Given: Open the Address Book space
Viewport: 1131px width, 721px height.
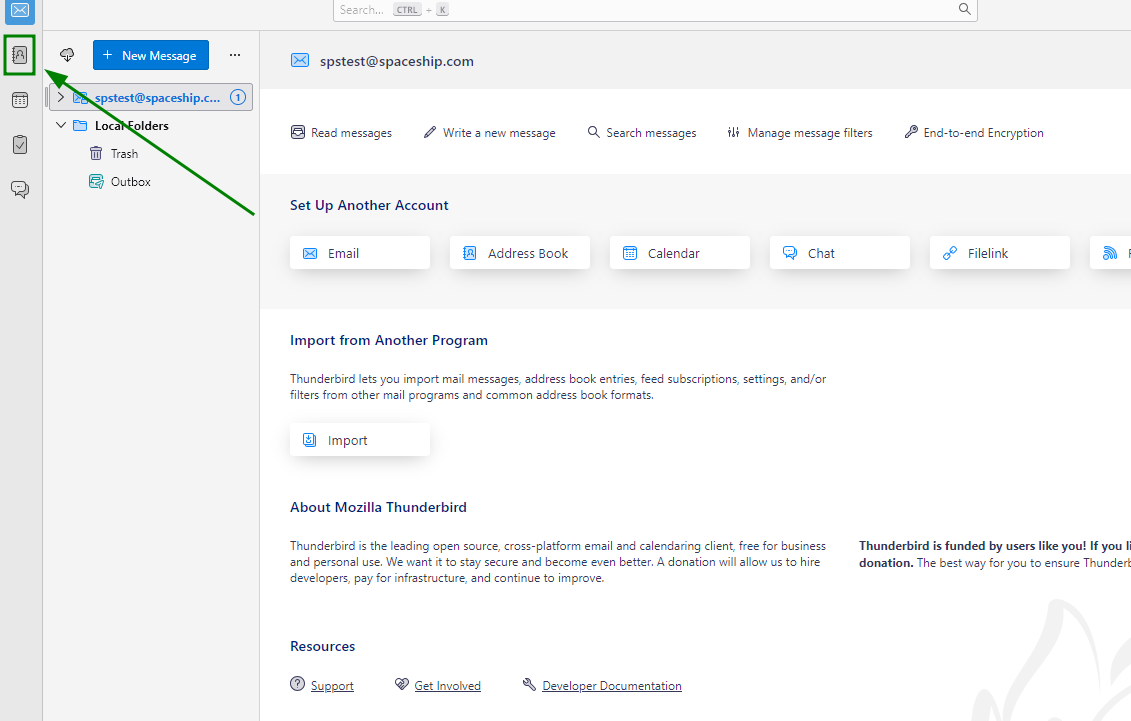Looking at the screenshot, I should (19, 55).
